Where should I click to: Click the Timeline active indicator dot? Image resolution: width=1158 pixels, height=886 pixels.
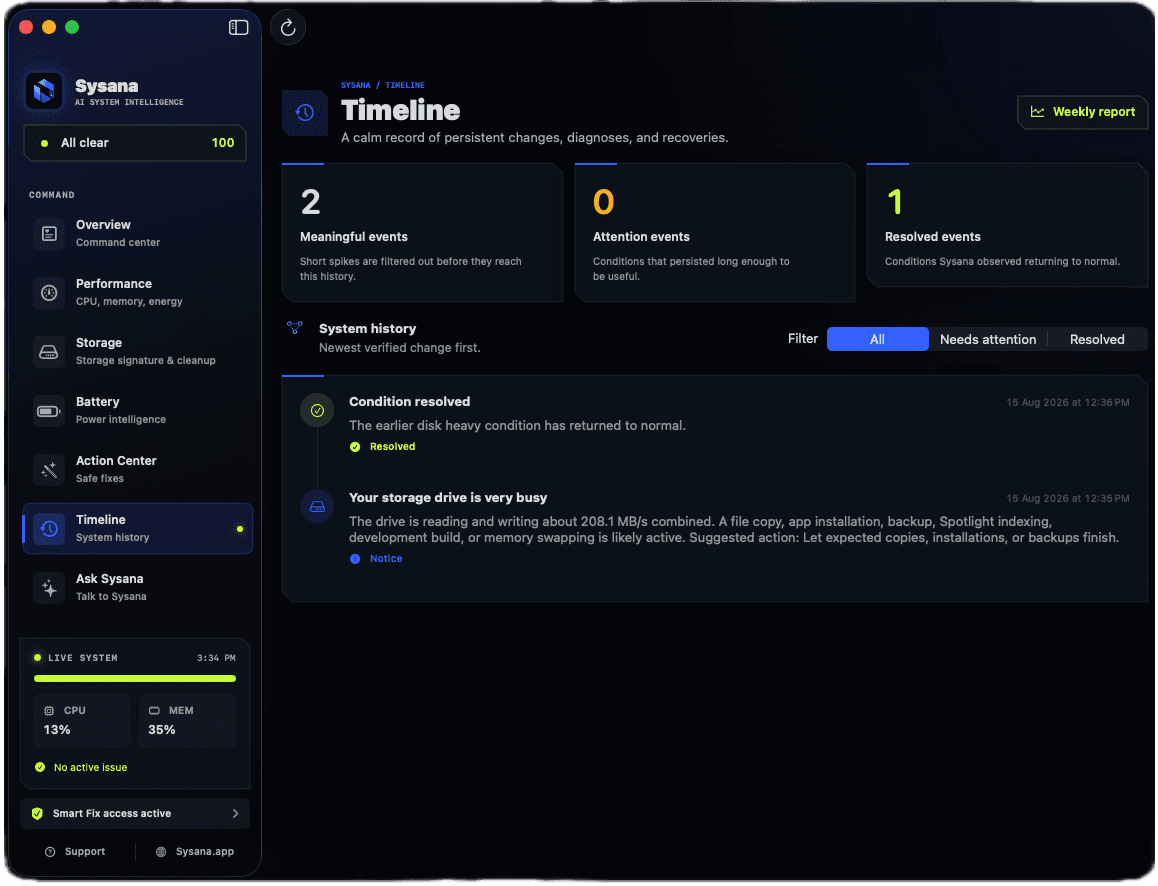(x=239, y=529)
